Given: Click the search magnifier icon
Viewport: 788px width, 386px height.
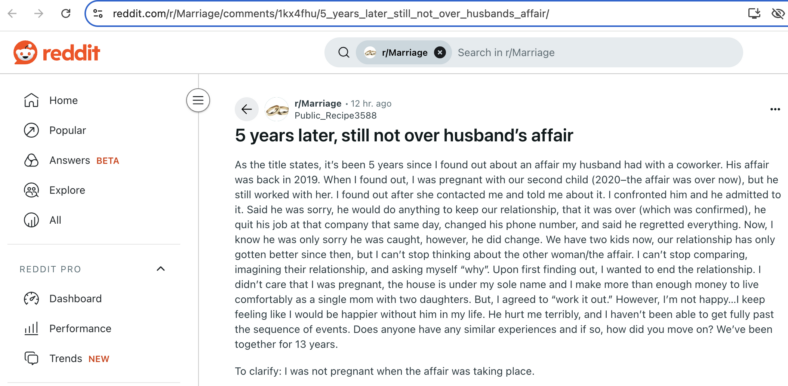Looking at the screenshot, I should coord(344,52).
